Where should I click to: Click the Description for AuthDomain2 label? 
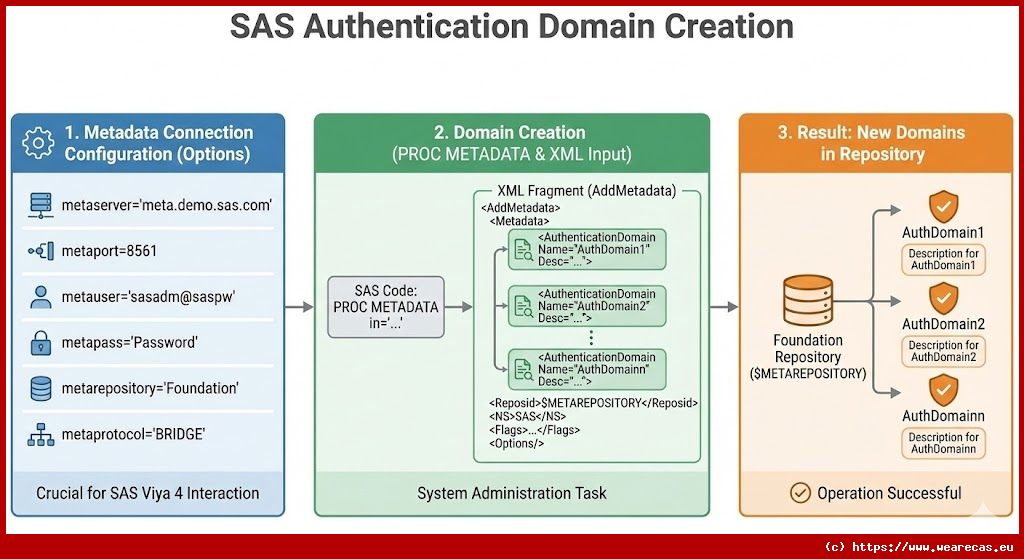pos(943,351)
